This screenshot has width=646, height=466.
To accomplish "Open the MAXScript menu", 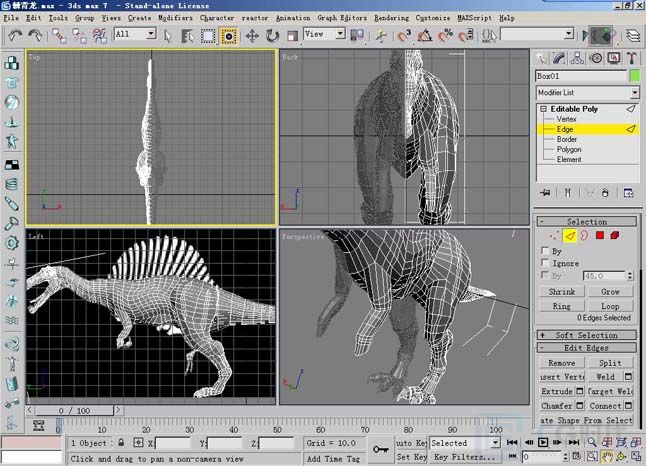I will 474,18.
